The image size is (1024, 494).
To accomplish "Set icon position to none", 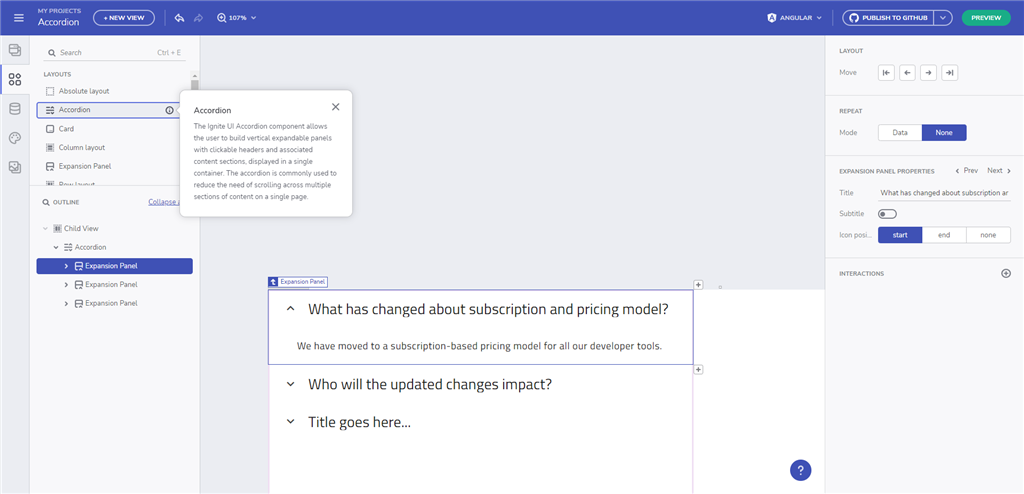I will pos(988,235).
